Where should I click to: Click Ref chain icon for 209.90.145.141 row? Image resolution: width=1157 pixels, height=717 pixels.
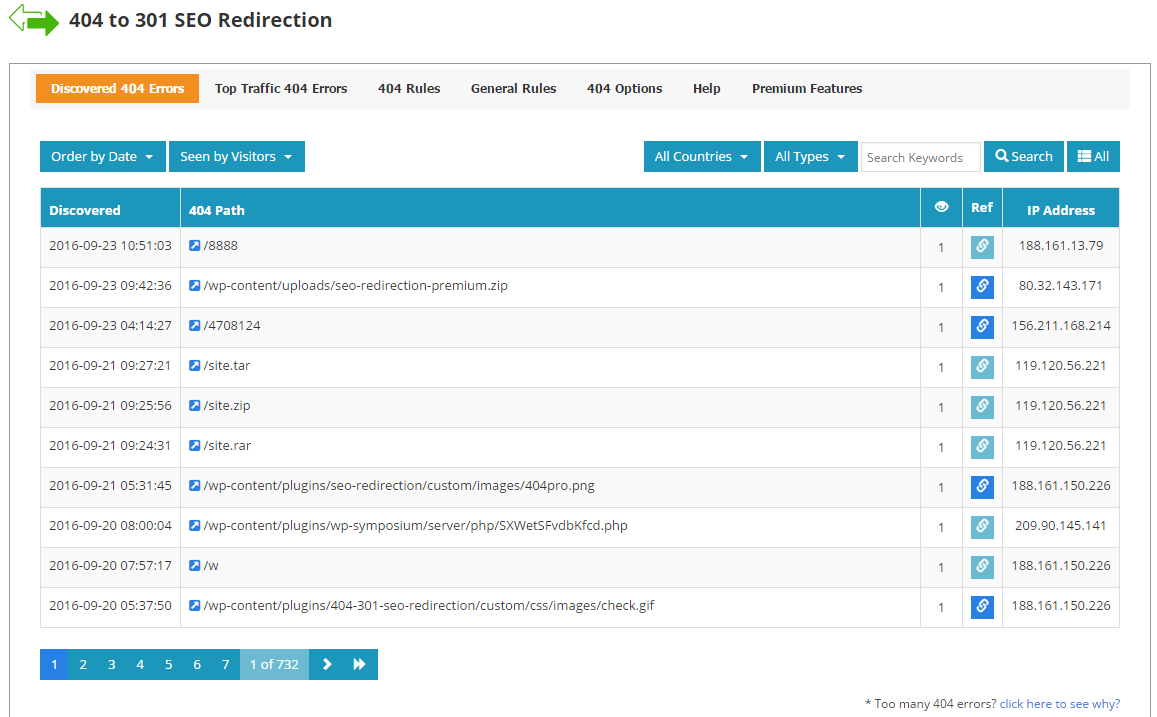click(982, 527)
